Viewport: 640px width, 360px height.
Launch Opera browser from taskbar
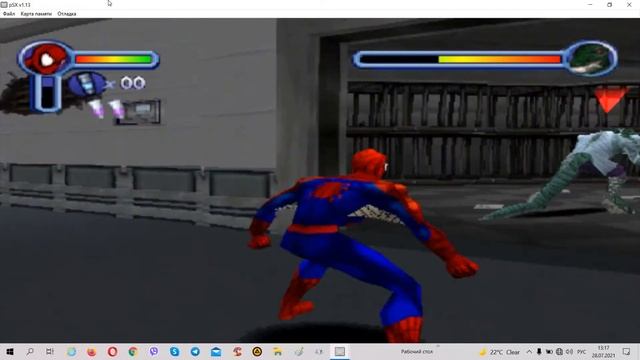pos(113,351)
